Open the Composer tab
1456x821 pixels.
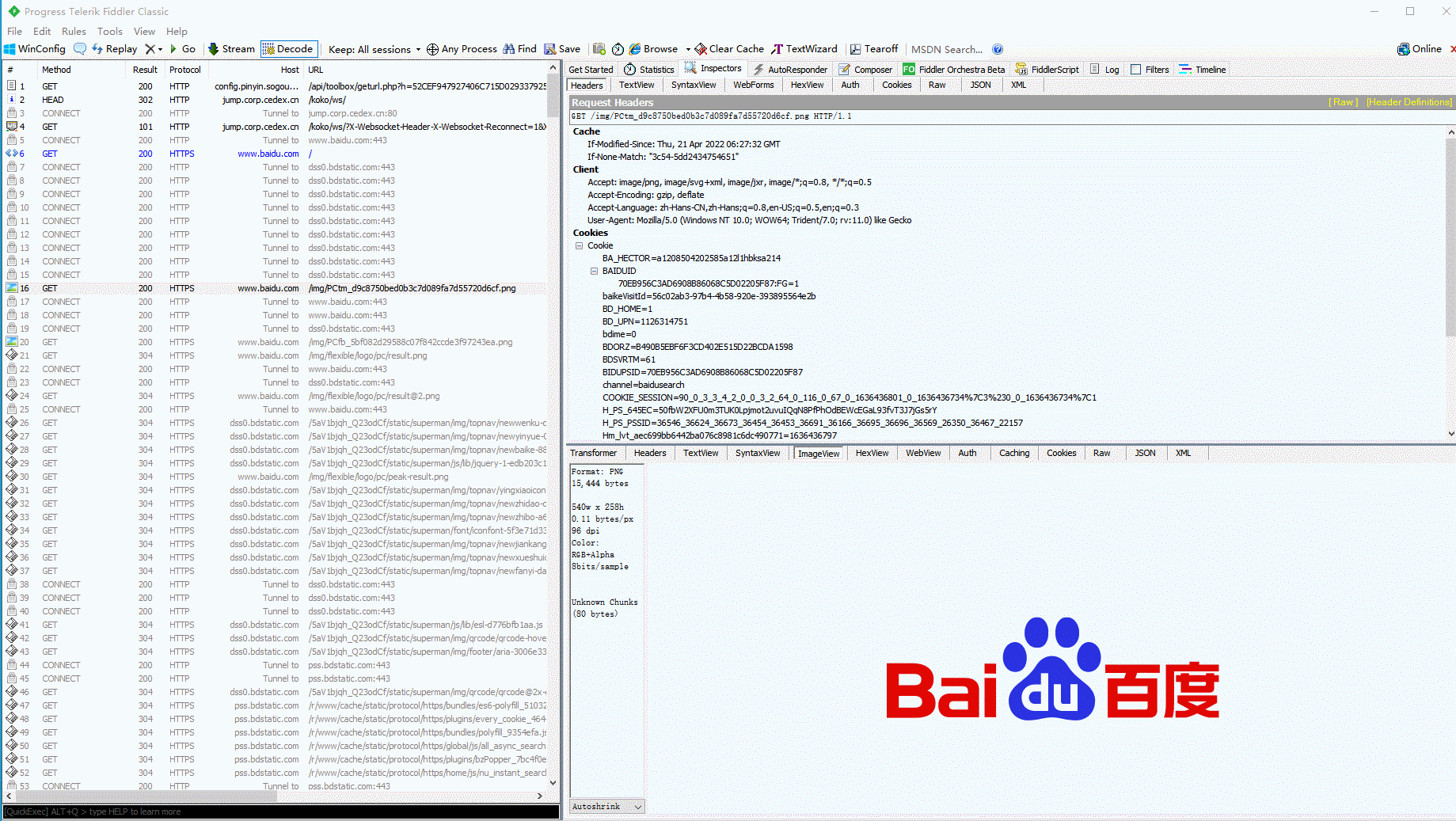865,70
